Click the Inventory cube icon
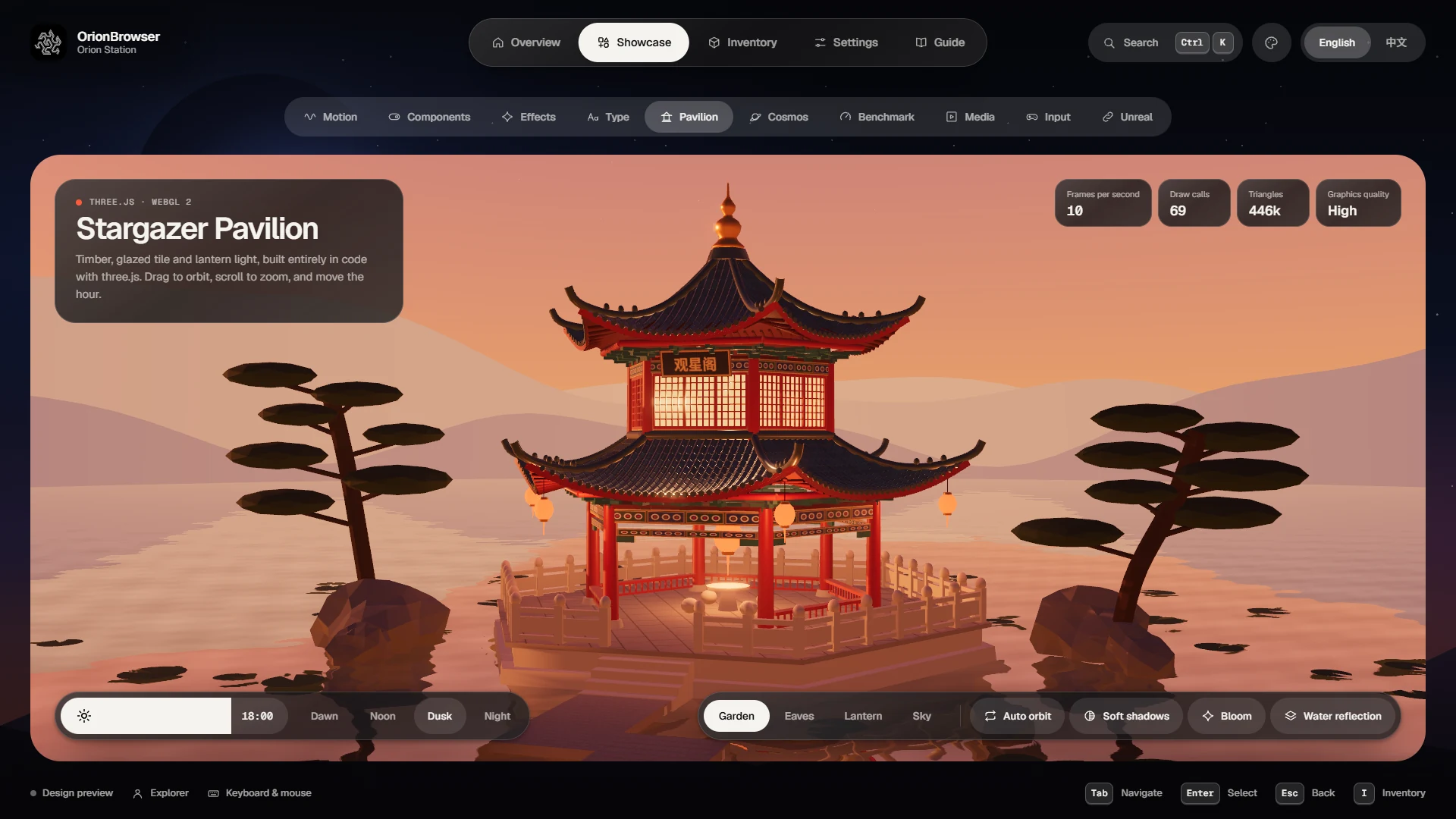 click(714, 42)
